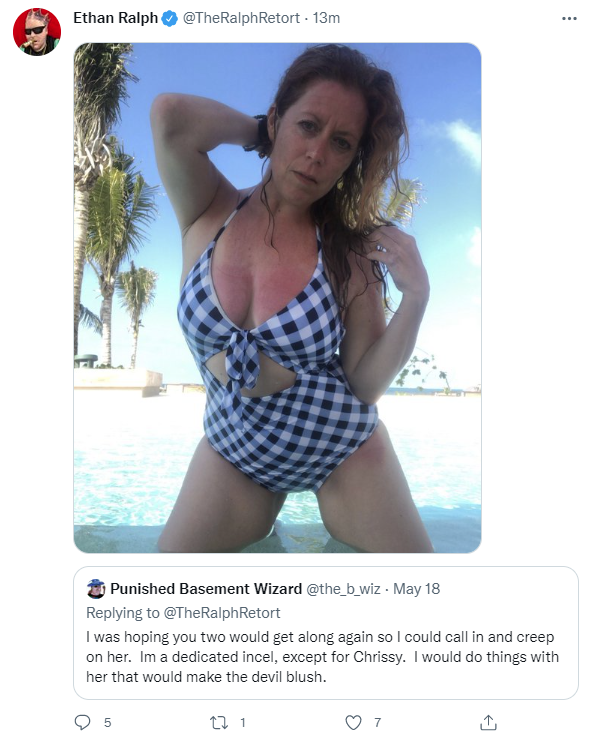This screenshot has height=741, width=589.
Task: Open the 13m timestamp link
Action: (x=326, y=18)
